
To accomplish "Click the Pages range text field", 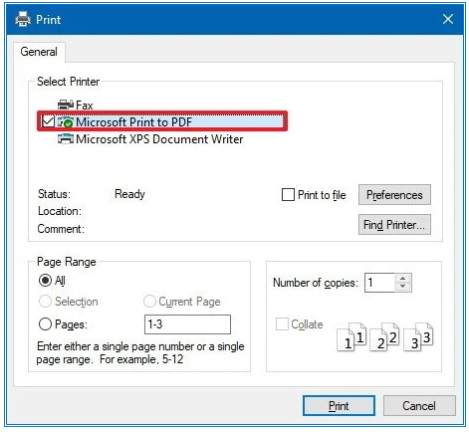I will tap(187, 324).
